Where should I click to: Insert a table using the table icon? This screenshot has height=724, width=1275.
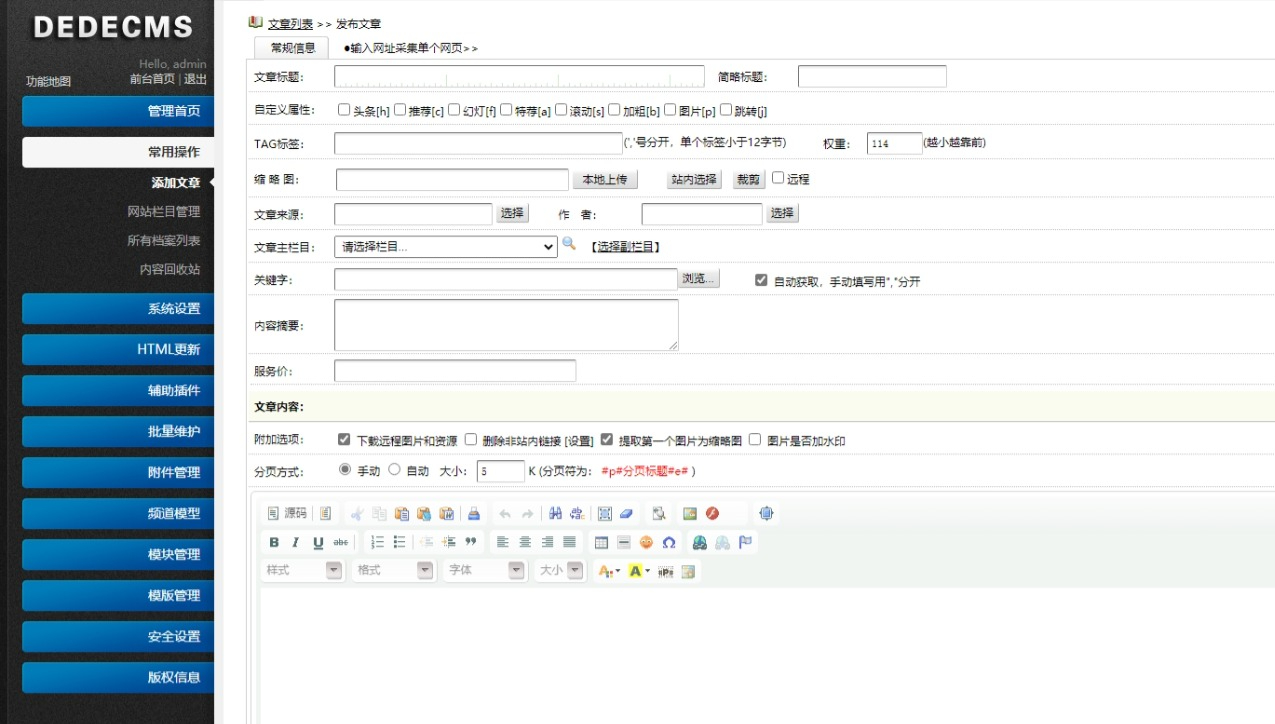[601, 543]
